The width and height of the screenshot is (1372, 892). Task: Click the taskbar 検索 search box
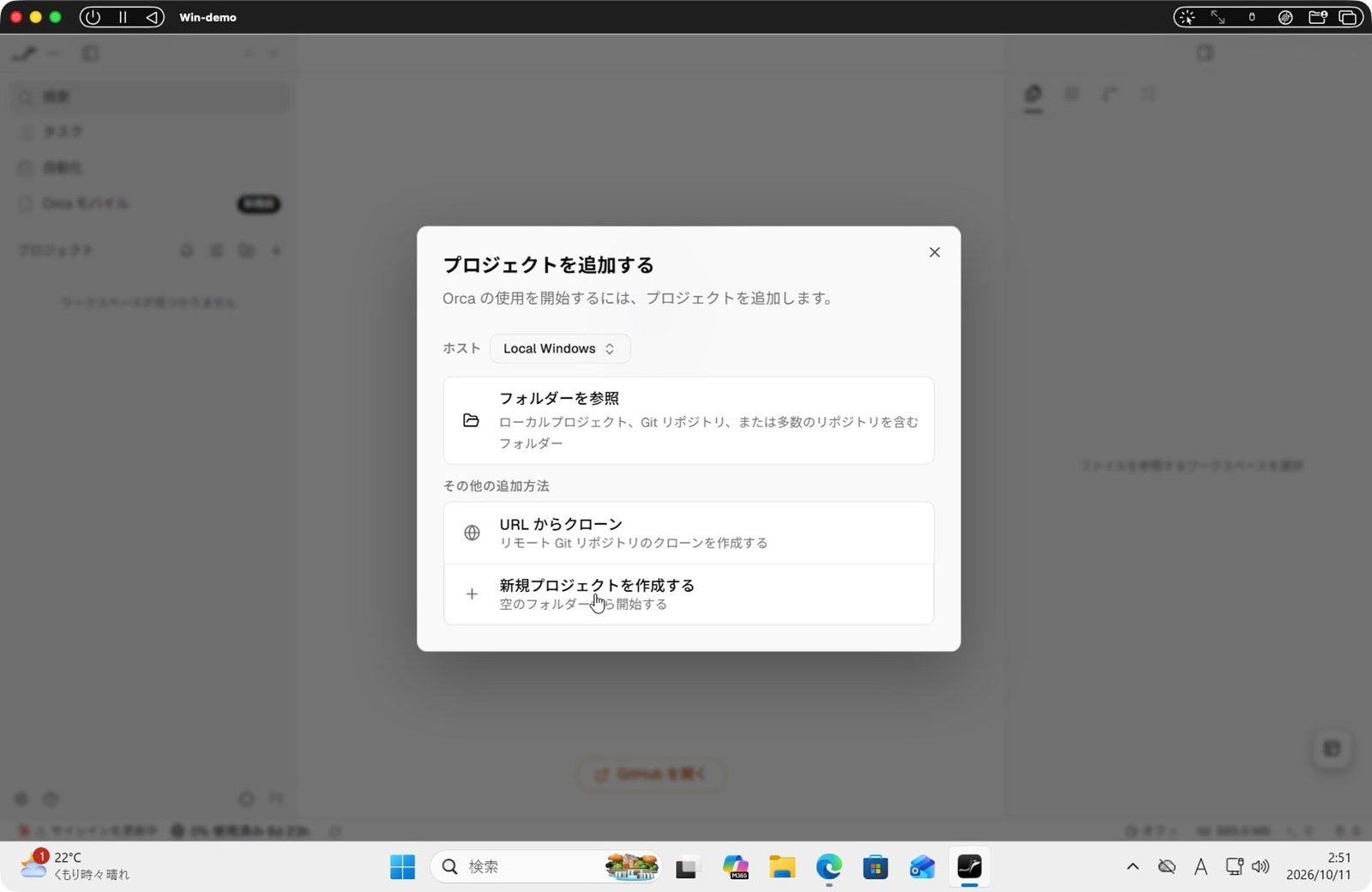pyautogui.click(x=546, y=867)
